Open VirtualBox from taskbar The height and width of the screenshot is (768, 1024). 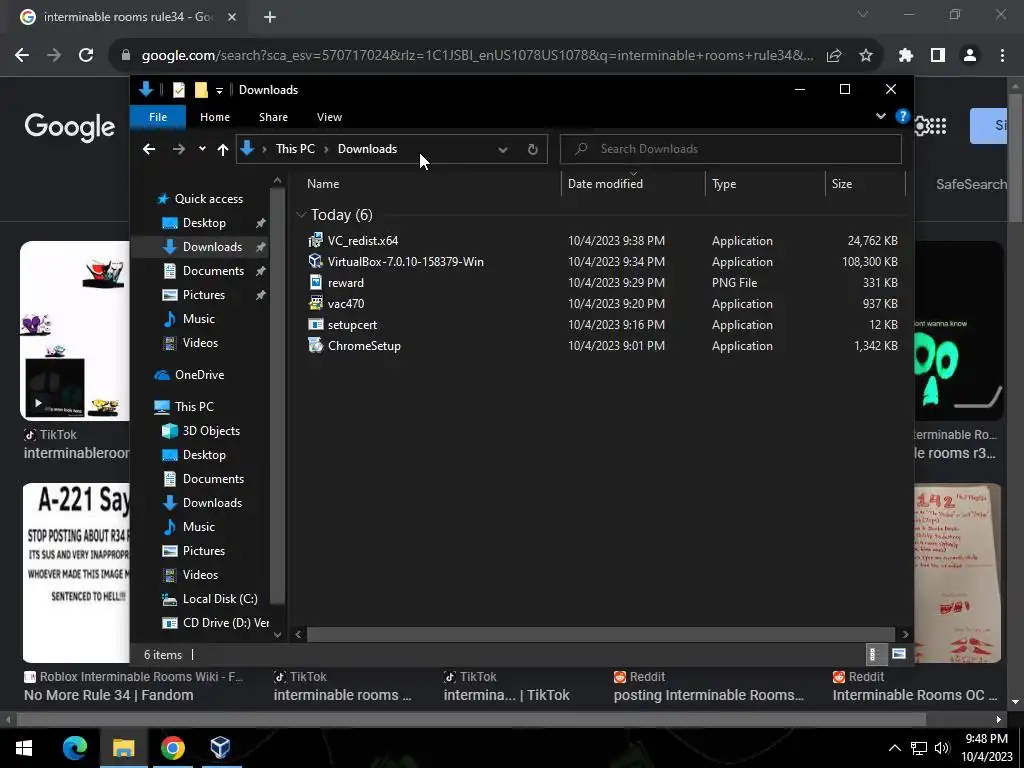click(220, 747)
